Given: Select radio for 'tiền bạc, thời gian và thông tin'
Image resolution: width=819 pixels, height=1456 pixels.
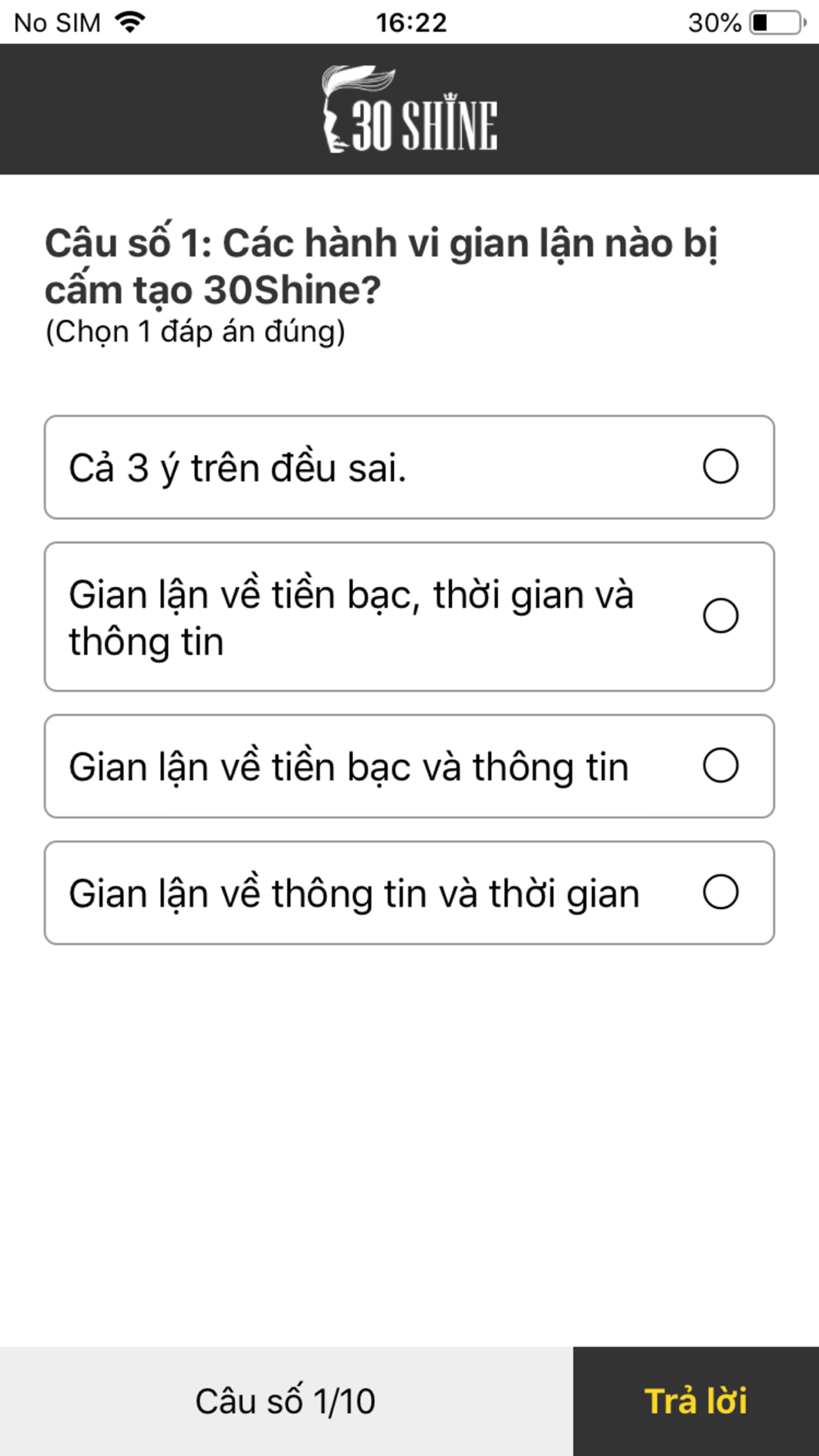Looking at the screenshot, I should pos(721,616).
